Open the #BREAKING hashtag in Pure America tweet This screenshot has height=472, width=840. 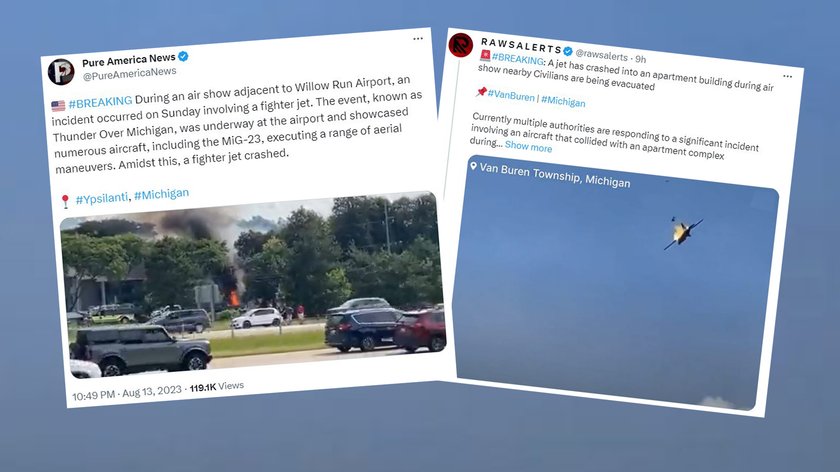(x=100, y=102)
